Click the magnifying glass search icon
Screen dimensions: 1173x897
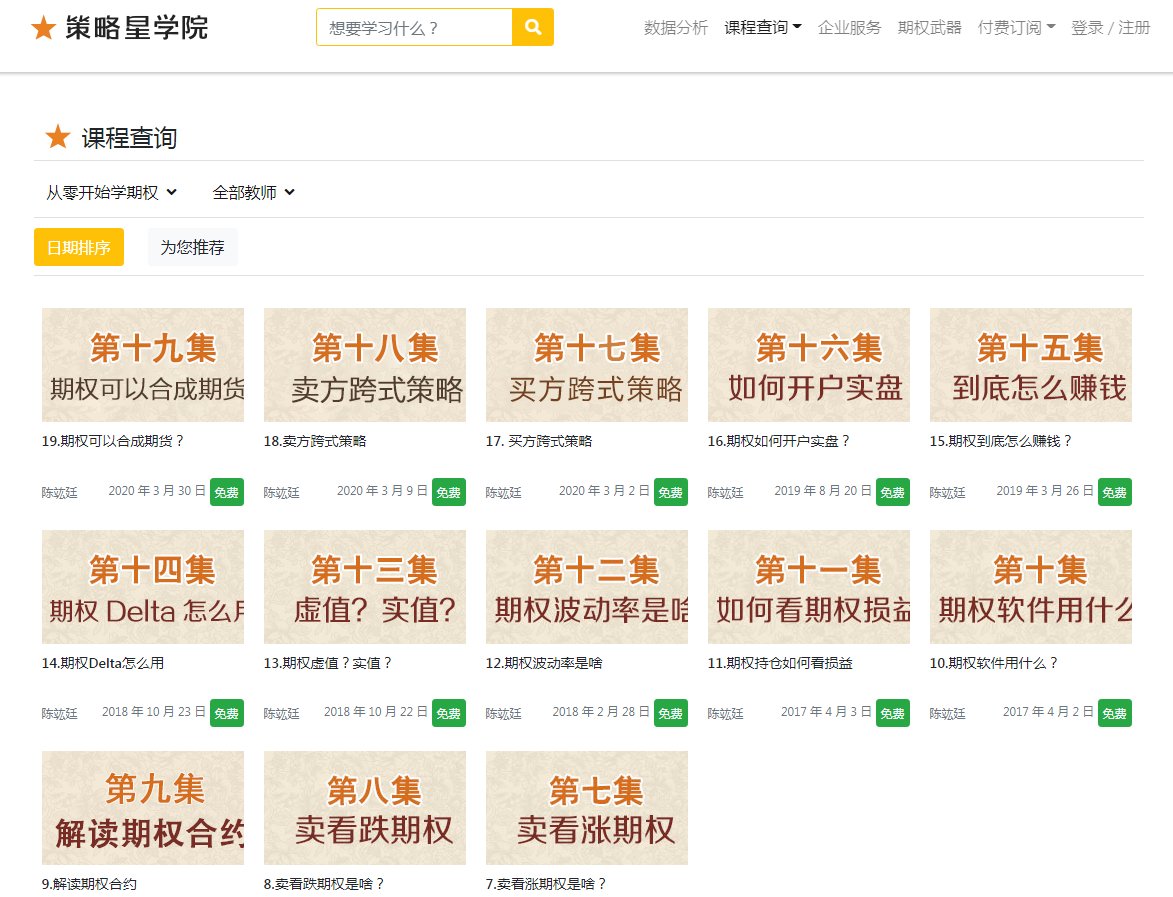pos(533,27)
